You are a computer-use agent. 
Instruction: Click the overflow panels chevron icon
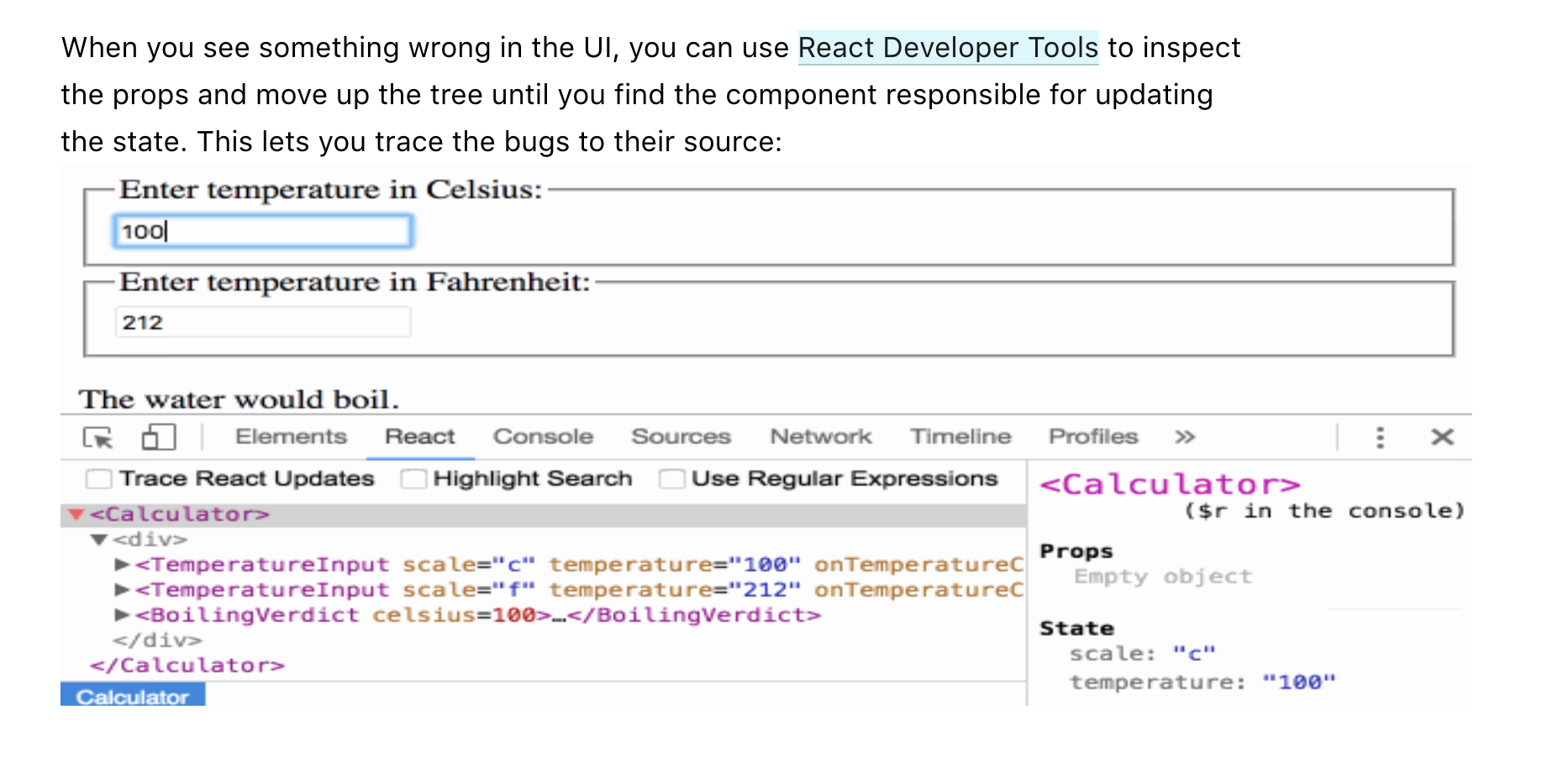(1184, 437)
